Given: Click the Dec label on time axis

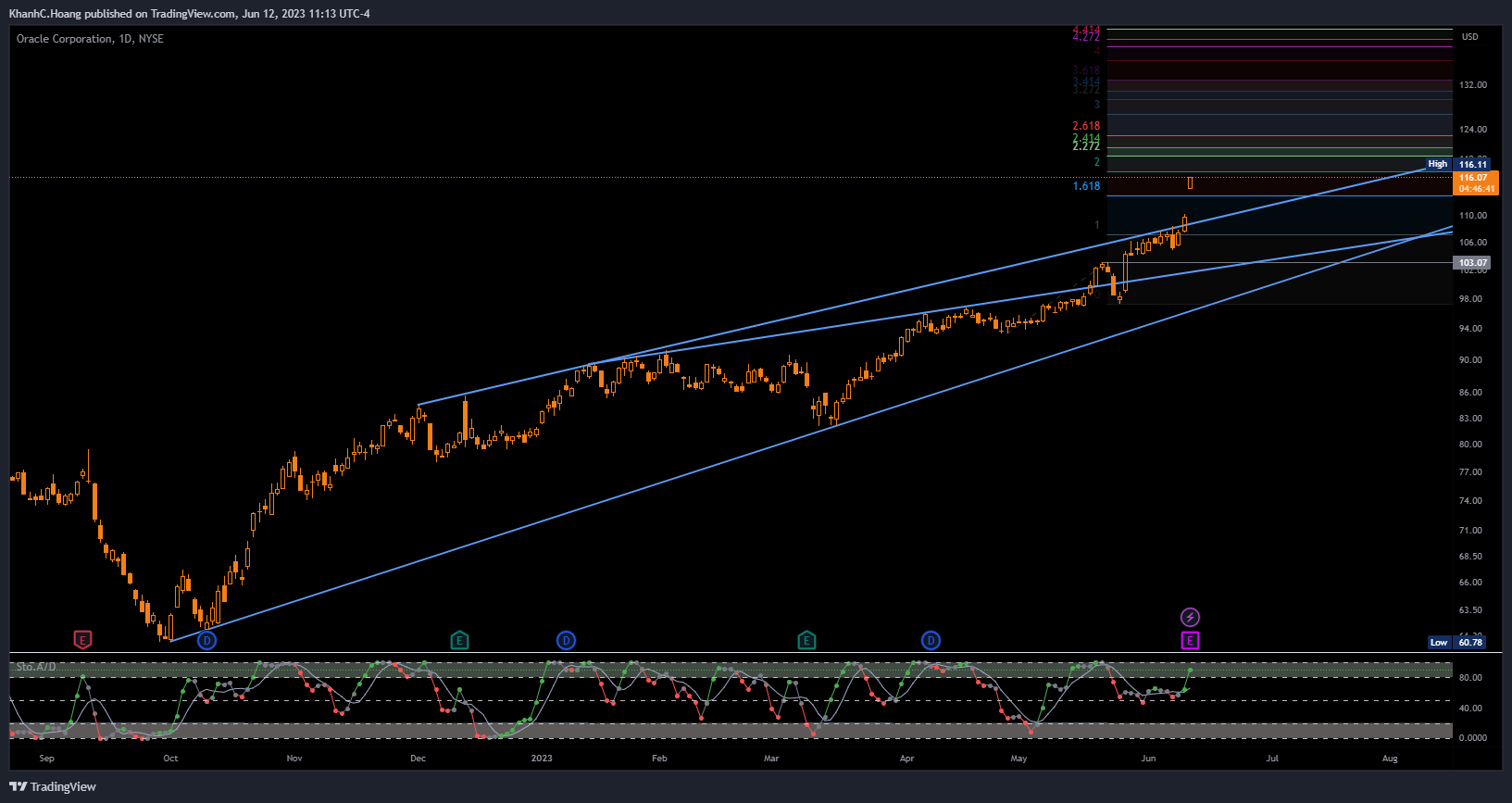Looking at the screenshot, I should 419,759.
